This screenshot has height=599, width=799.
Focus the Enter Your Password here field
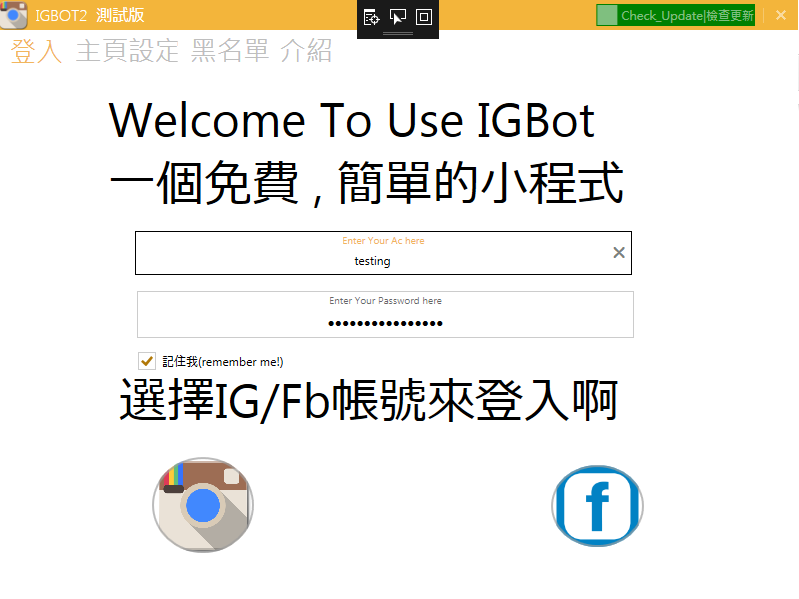[385, 314]
